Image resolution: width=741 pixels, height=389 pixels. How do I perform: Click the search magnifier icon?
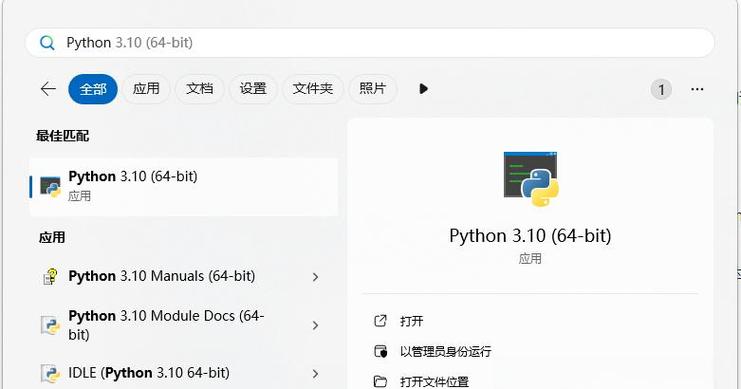tap(47, 43)
